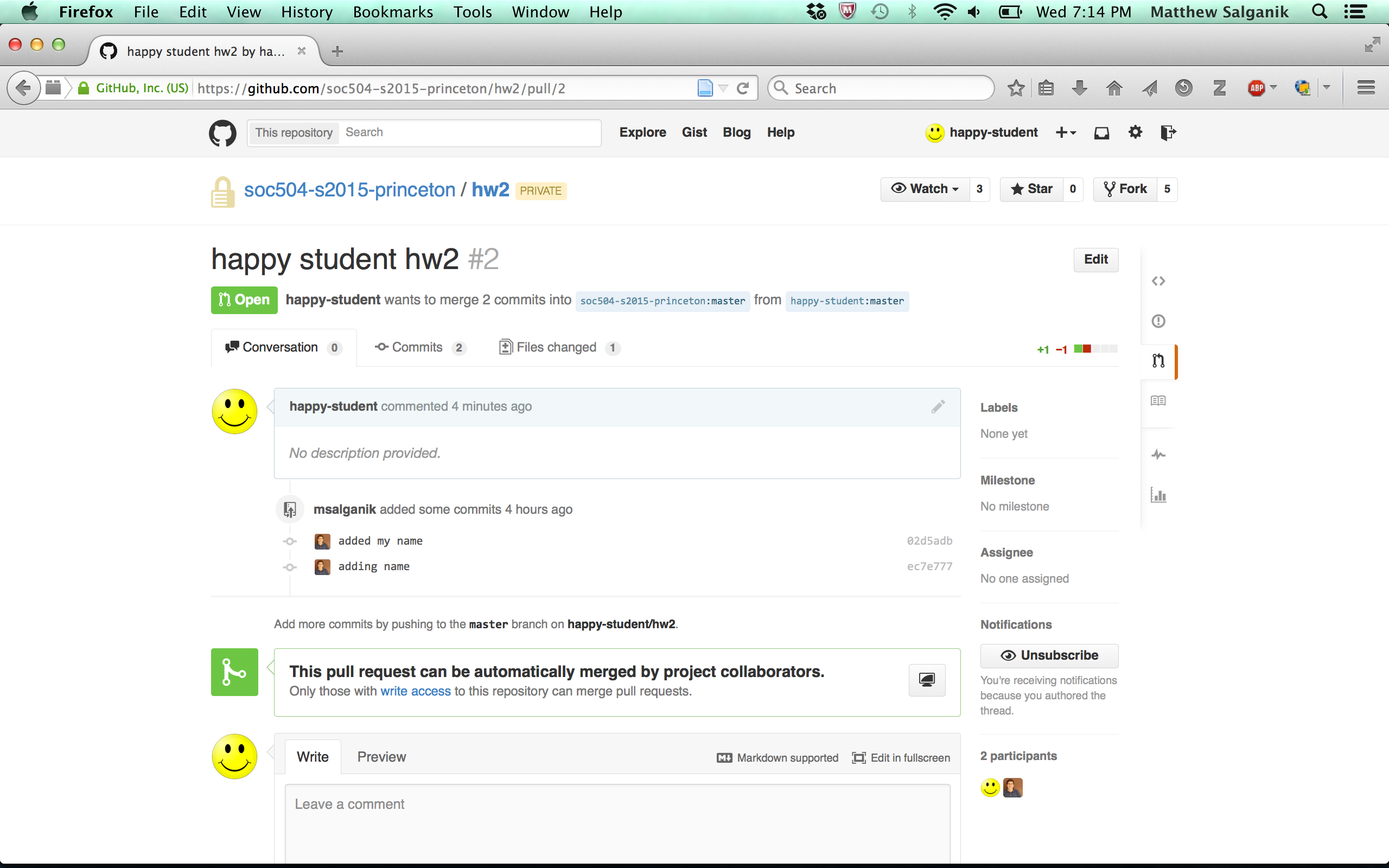Follow the write access link

click(416, 691)
